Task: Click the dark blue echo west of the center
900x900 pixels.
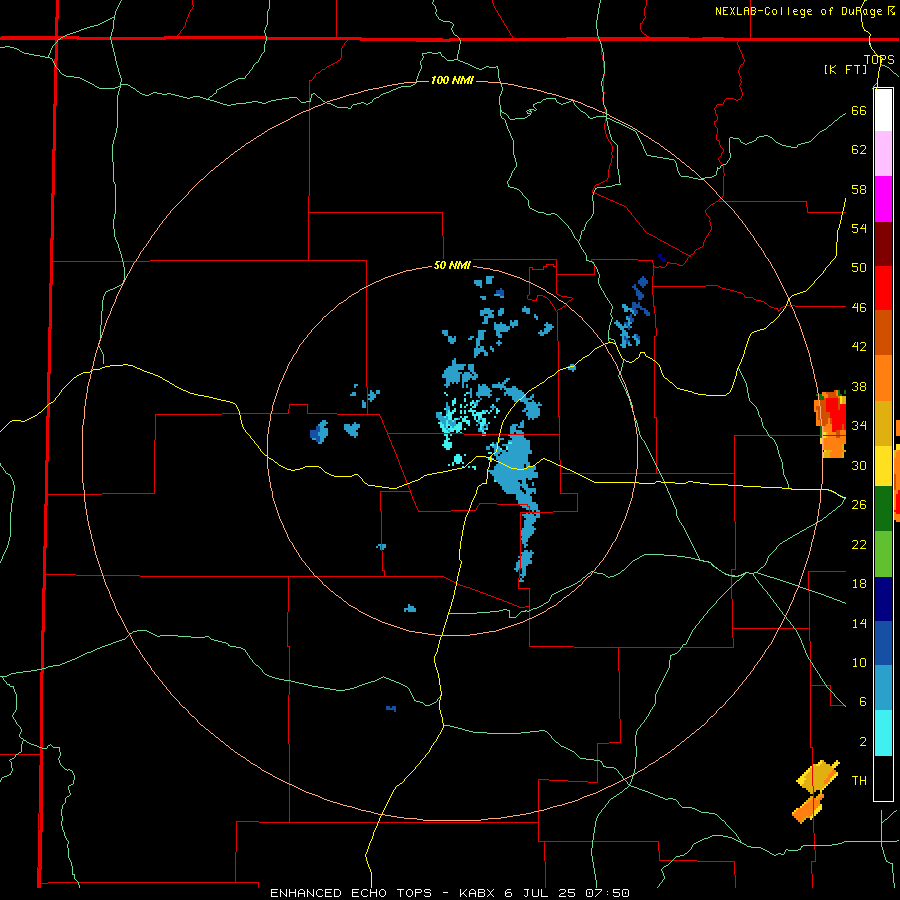Action: tap(319, 432)
